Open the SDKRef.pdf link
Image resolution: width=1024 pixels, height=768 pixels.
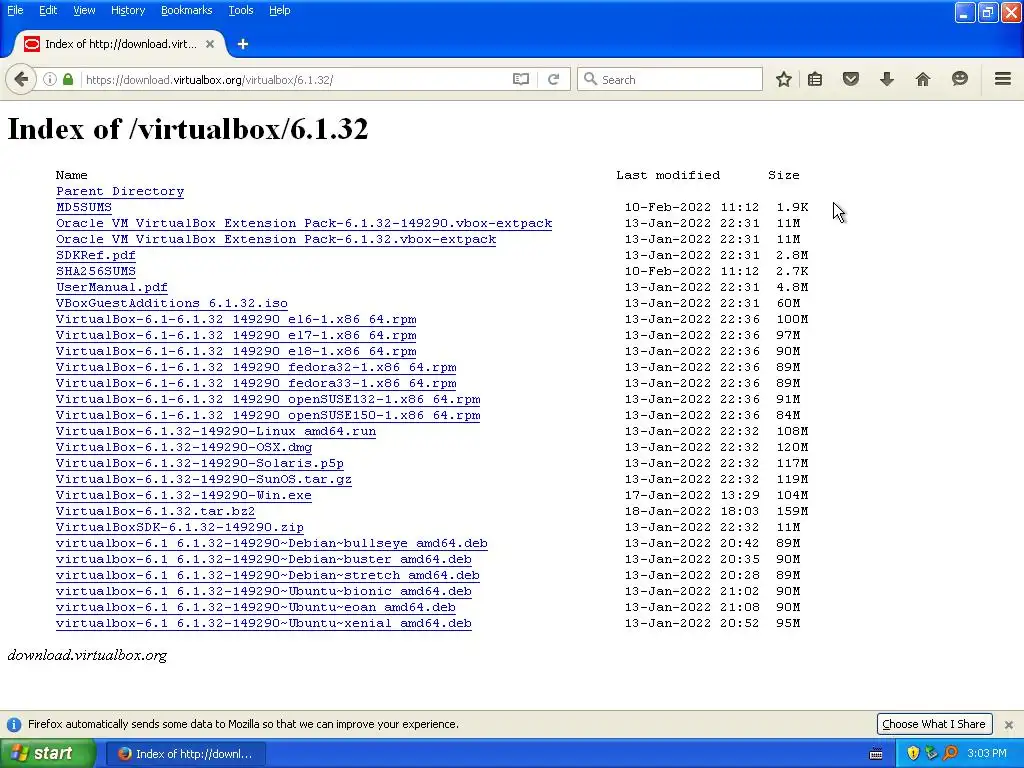point(96,255)
